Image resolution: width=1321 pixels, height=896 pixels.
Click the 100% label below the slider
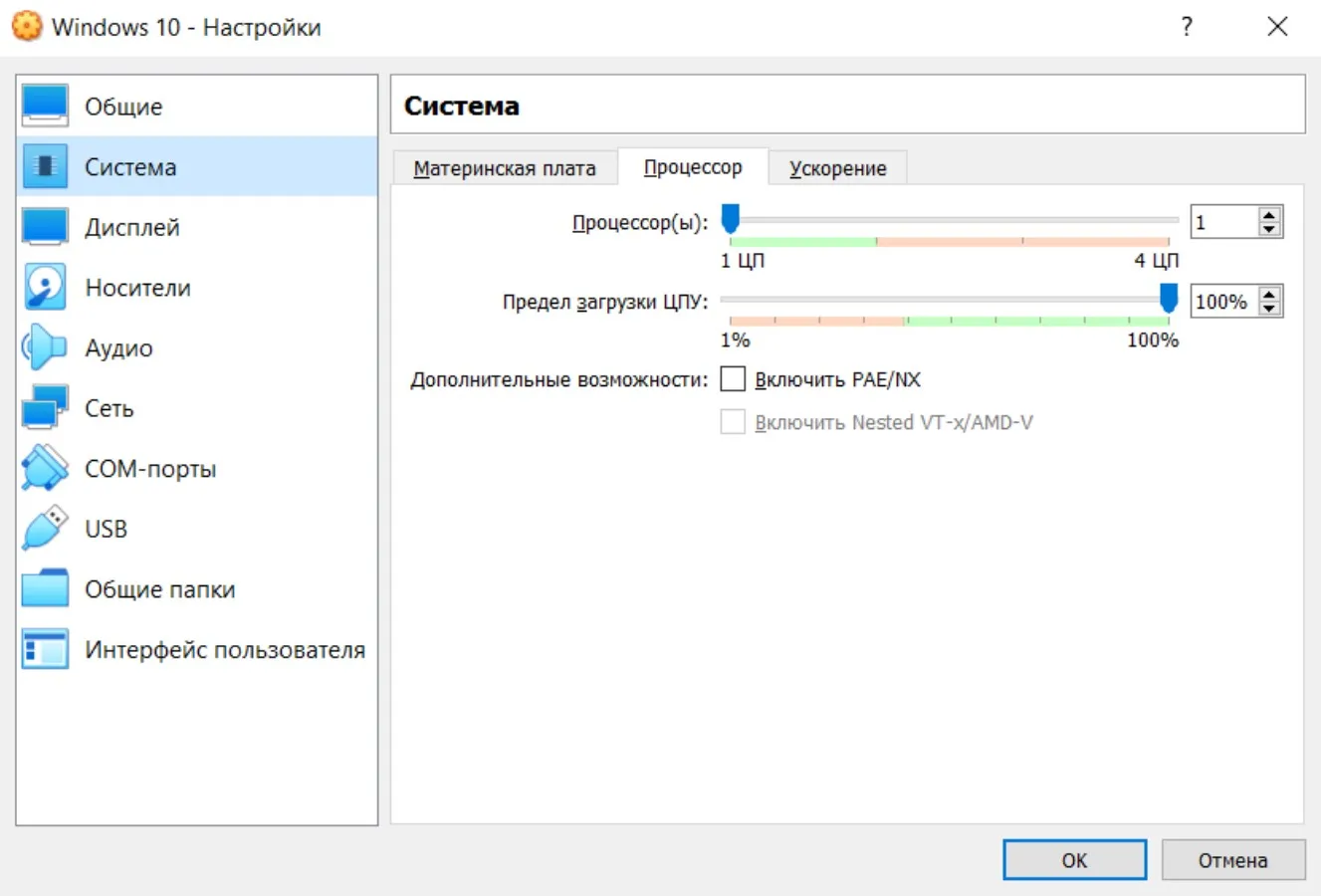click(x=1153, y=340)
